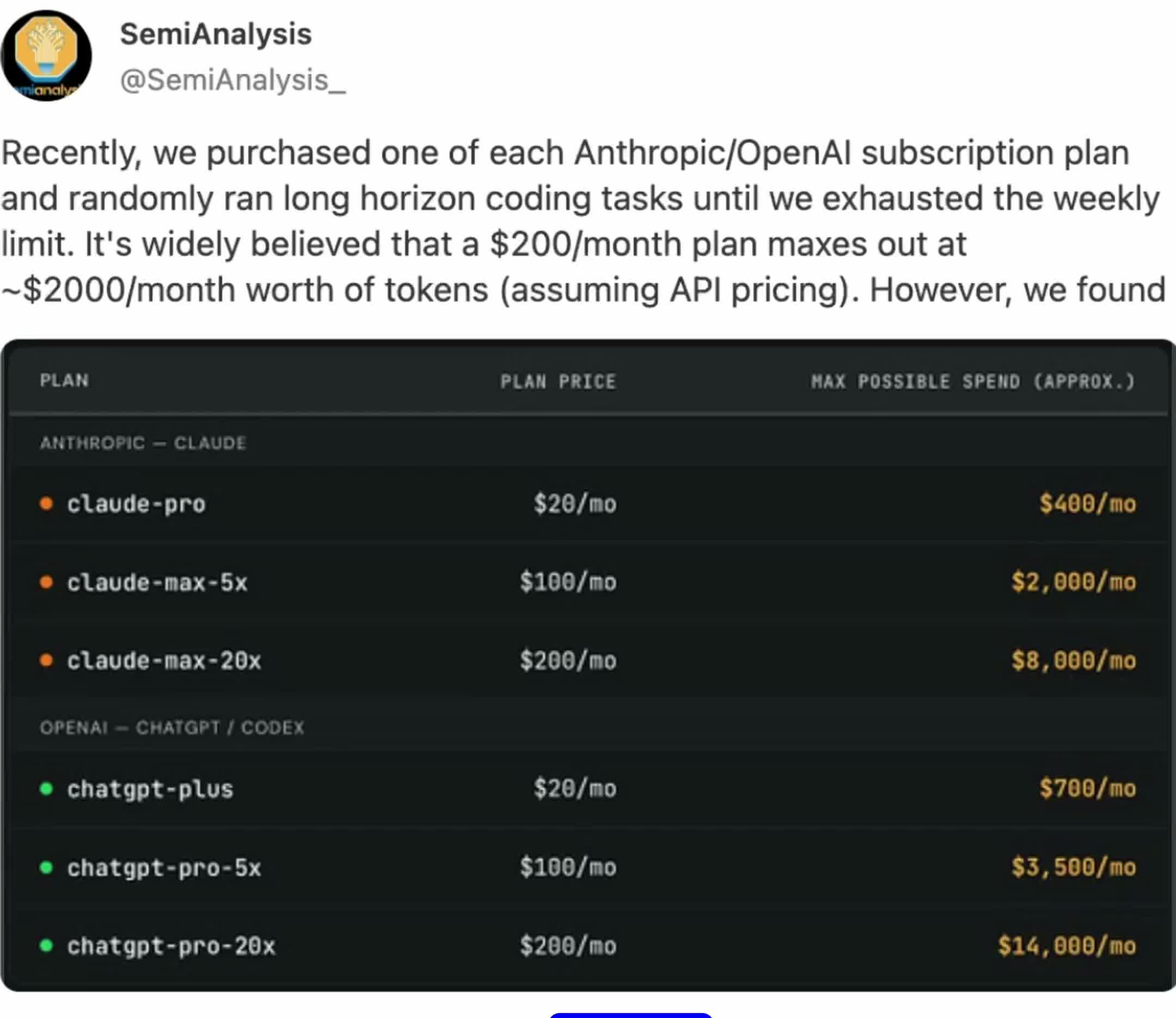Click the $8,000/mo spend value
The image size is (1176, 1018).
point(1074,661)
